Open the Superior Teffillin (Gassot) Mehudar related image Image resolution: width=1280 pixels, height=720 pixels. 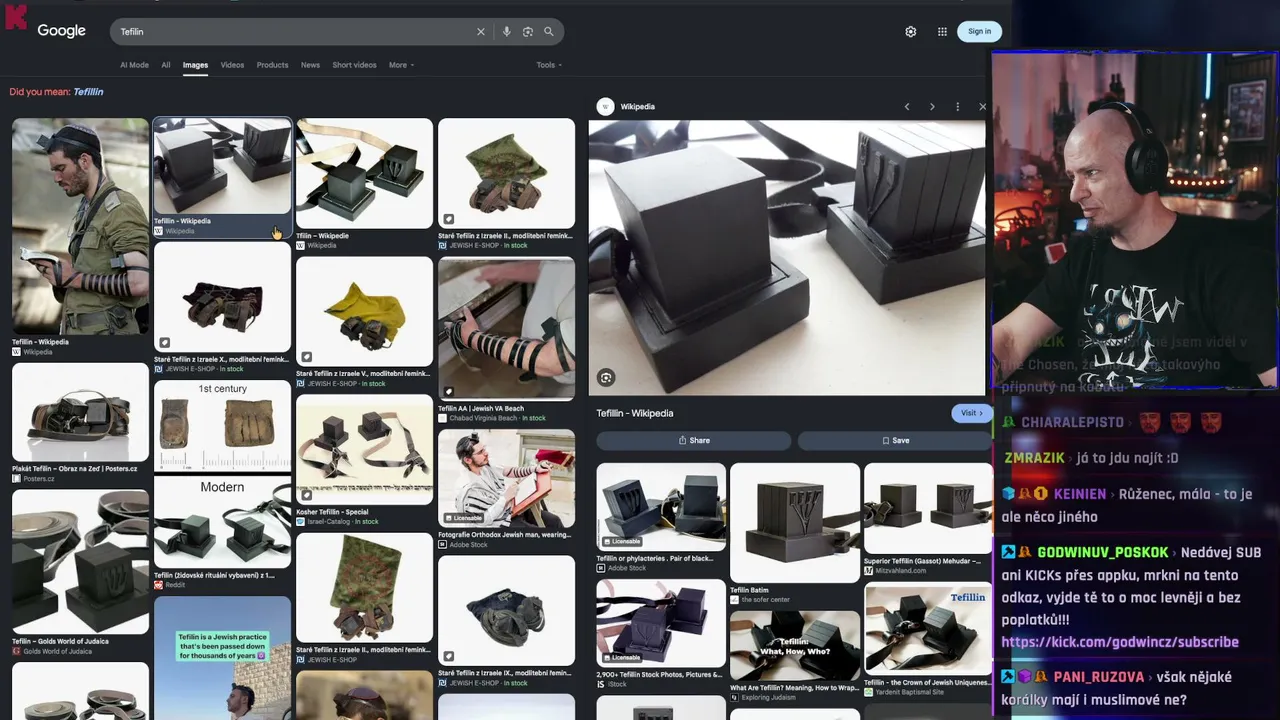pyautogui.click(x=929, y=508)
